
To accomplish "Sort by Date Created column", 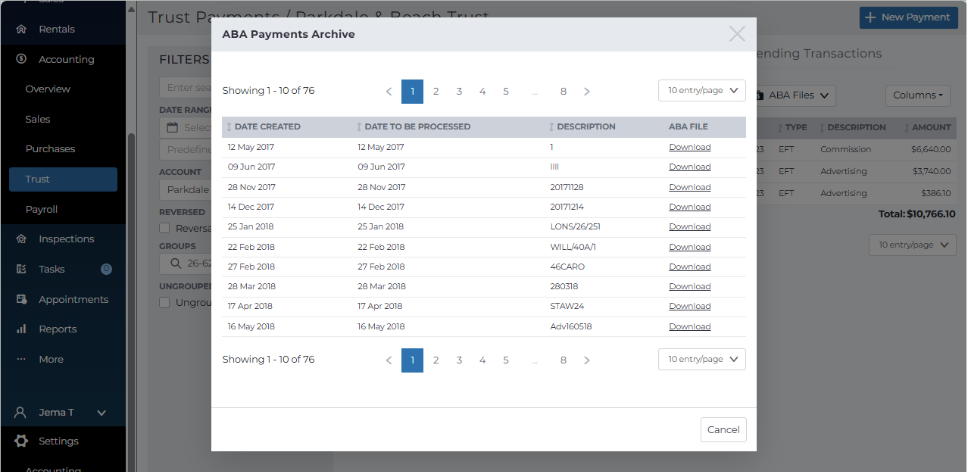I will (264, 126).
